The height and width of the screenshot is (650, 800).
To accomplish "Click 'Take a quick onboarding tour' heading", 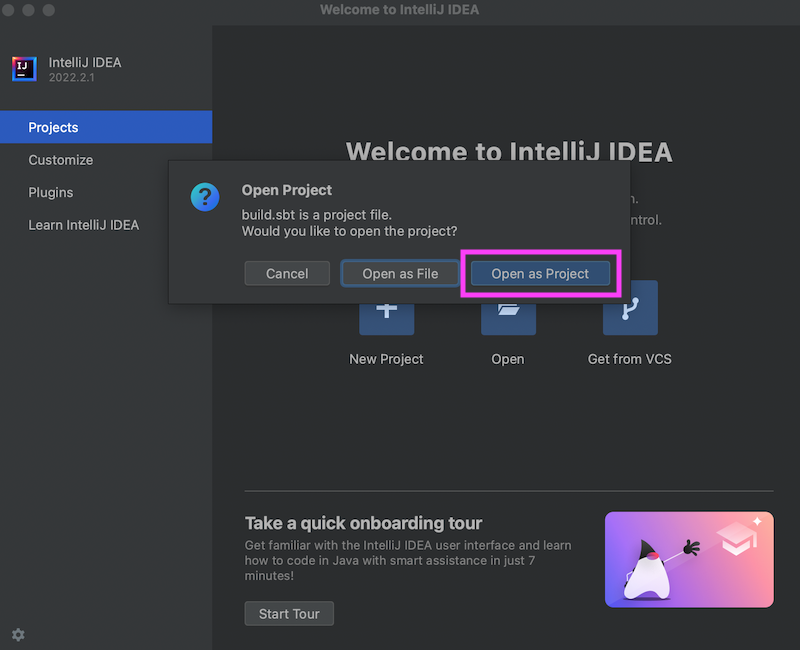I will tap(363, 523).
